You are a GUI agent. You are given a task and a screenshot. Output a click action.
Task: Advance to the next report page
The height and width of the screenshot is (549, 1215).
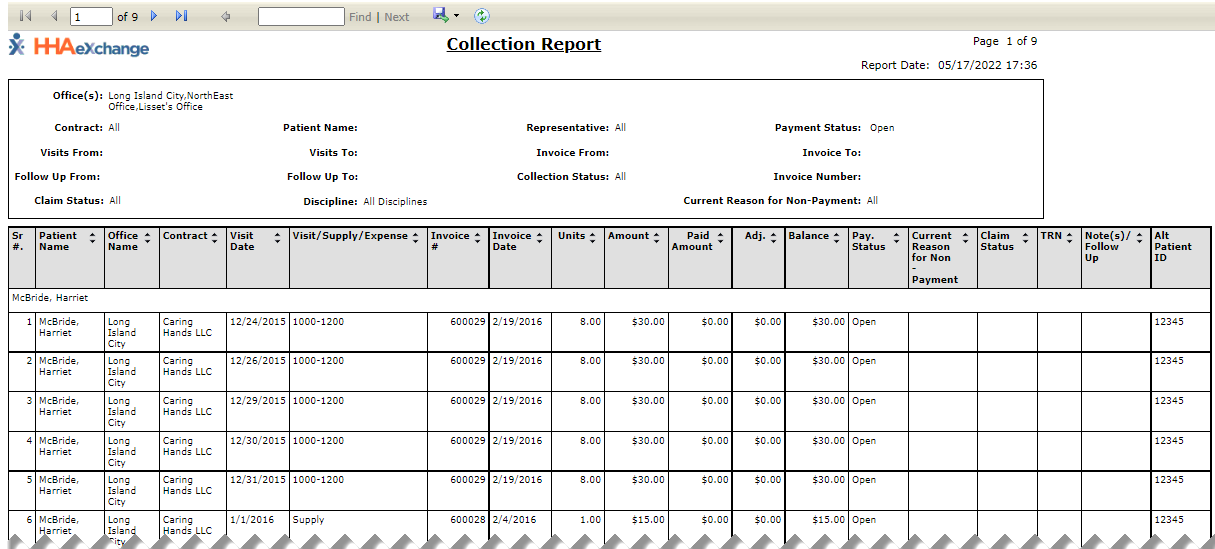click(154, 16)
